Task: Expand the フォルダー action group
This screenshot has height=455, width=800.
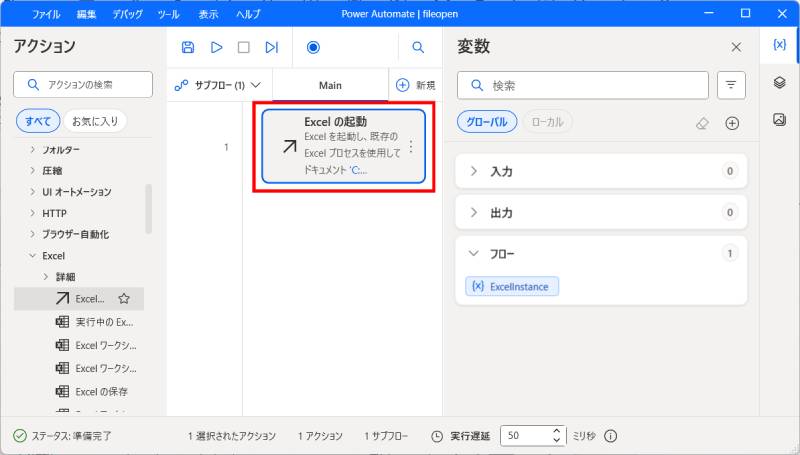Action: (33, 149)
